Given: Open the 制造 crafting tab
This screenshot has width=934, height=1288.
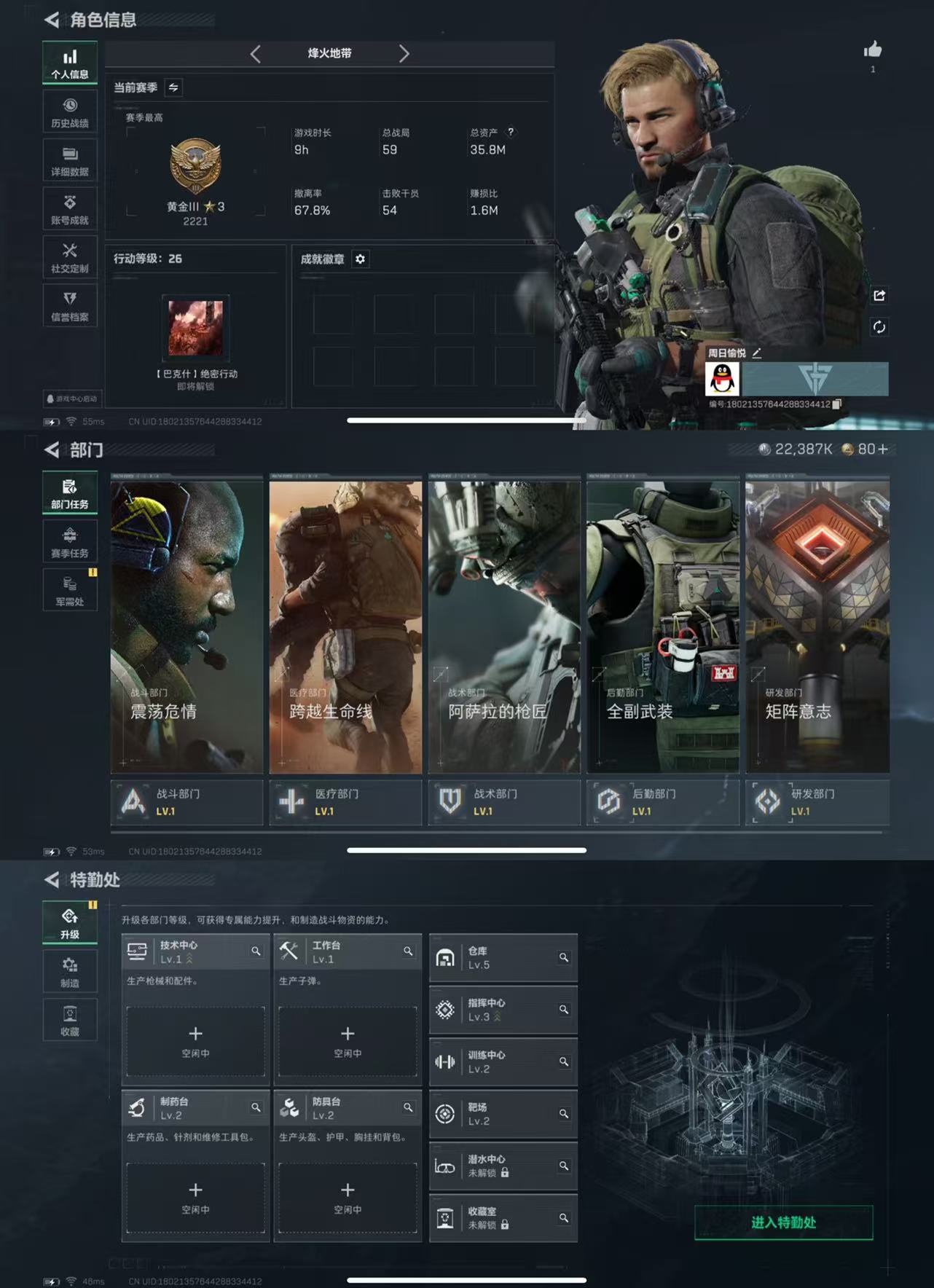Looking at the screenshot, I should 70,972.
